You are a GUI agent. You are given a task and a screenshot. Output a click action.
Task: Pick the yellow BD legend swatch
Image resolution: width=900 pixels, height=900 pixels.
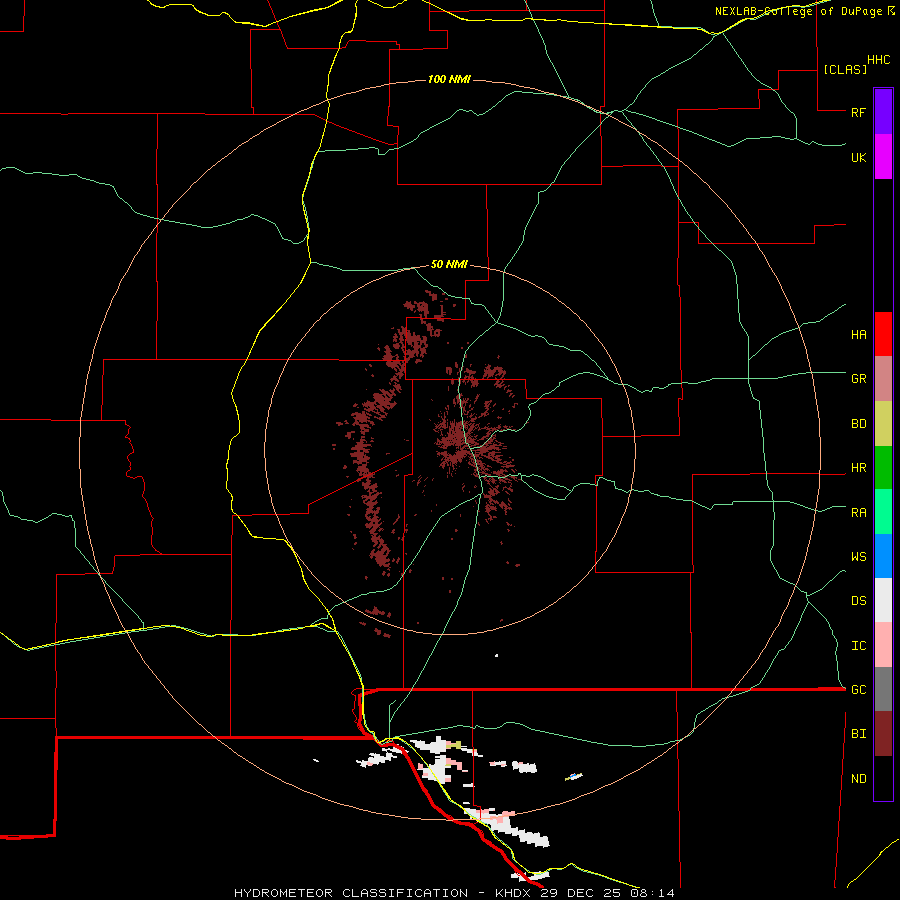[883, 424]
